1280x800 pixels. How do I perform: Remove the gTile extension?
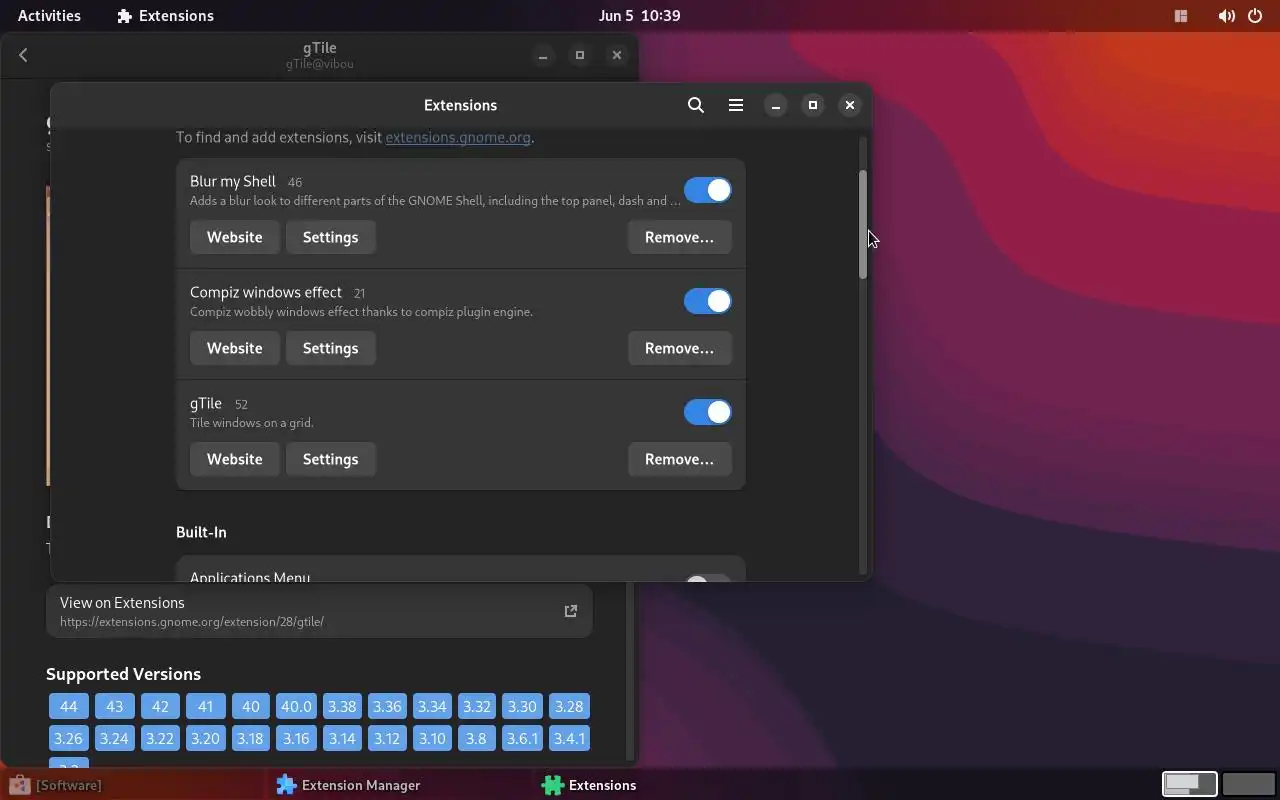[679, 459]
